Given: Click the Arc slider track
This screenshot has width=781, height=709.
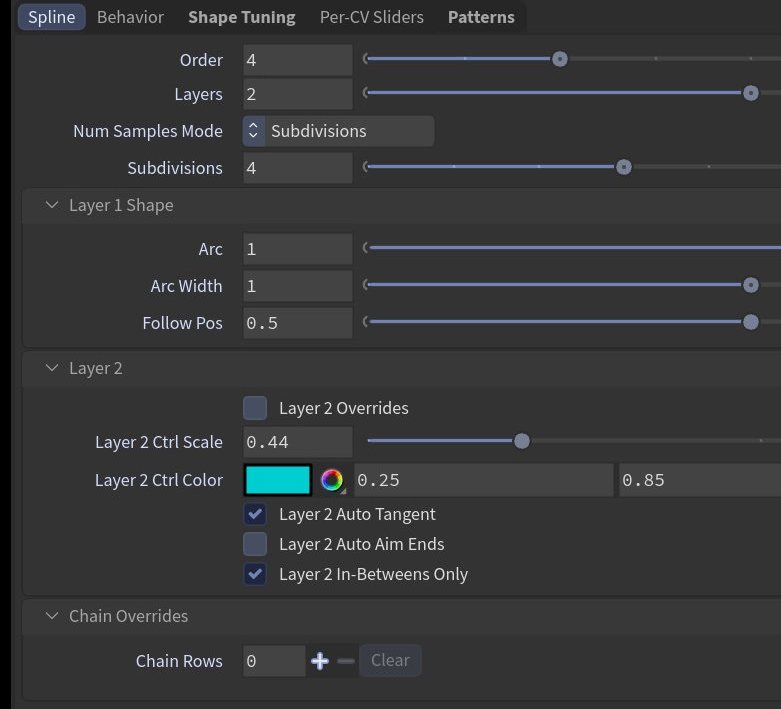Looking at the screenshot, I should click(x=573, y=248).
